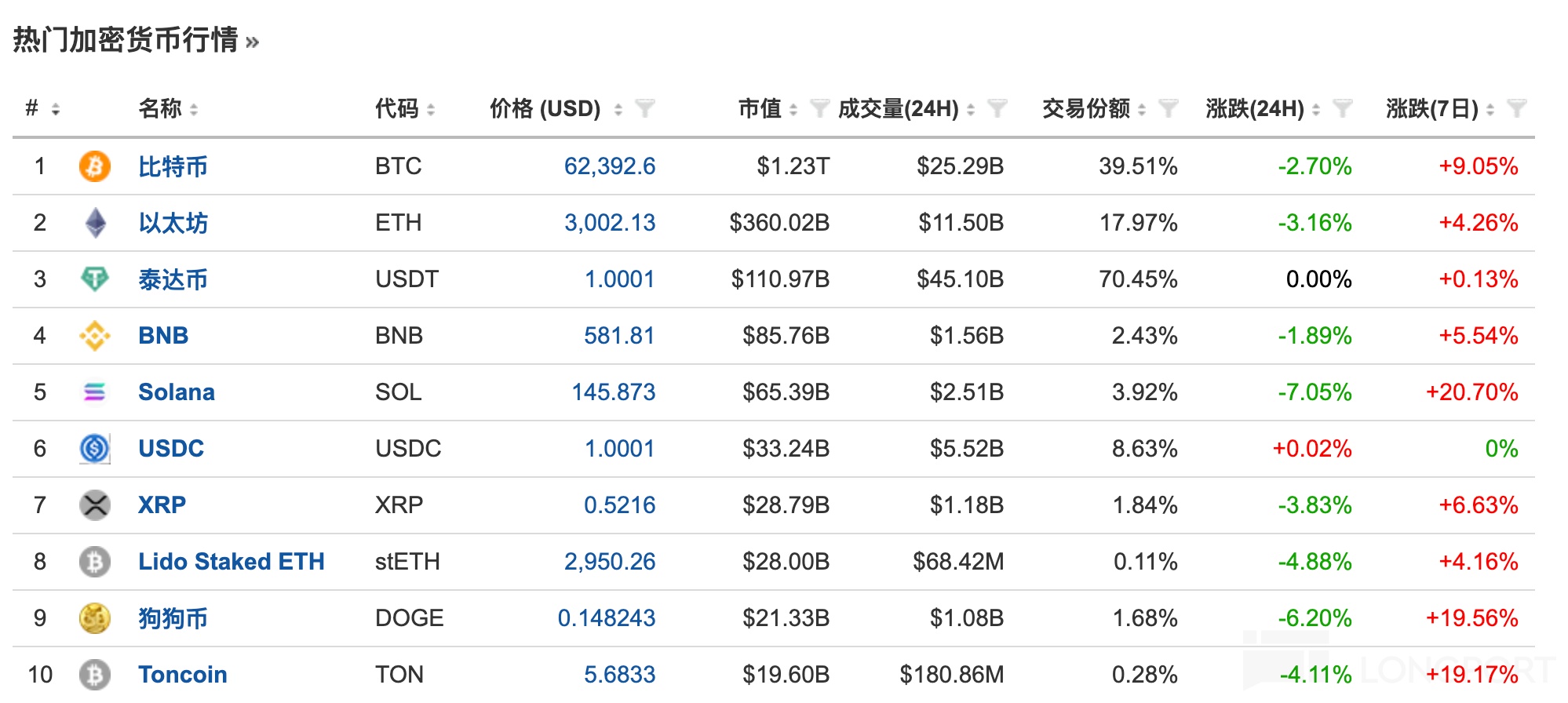
Task: Click the Solana striped logo icon
Action: (x=95, y=392)
